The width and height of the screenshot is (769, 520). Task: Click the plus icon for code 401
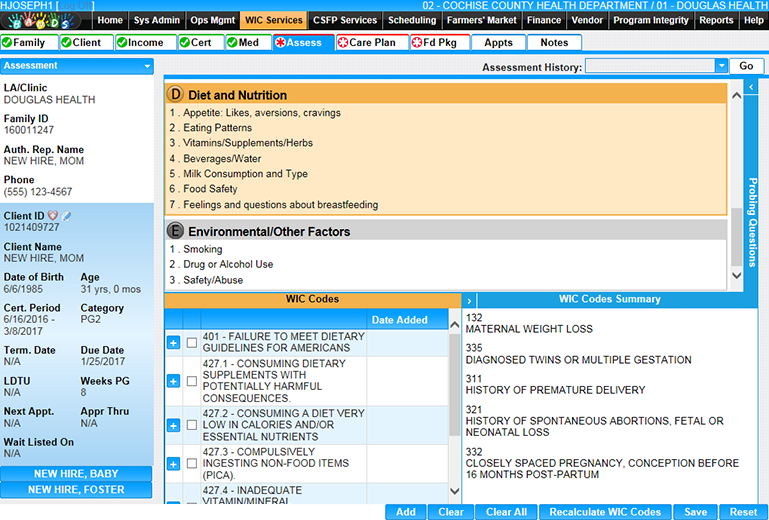point(173,343)
